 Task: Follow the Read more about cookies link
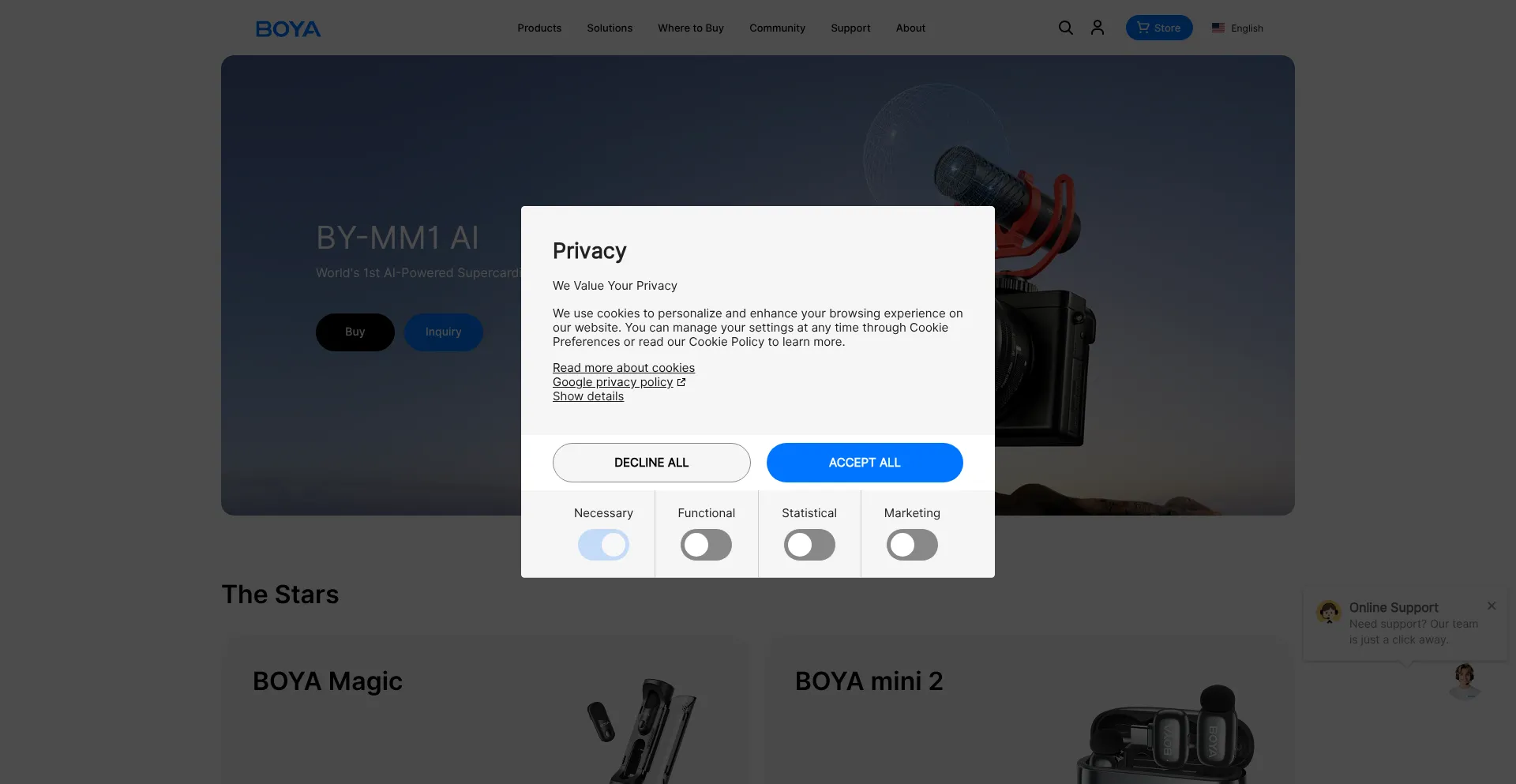624,368
